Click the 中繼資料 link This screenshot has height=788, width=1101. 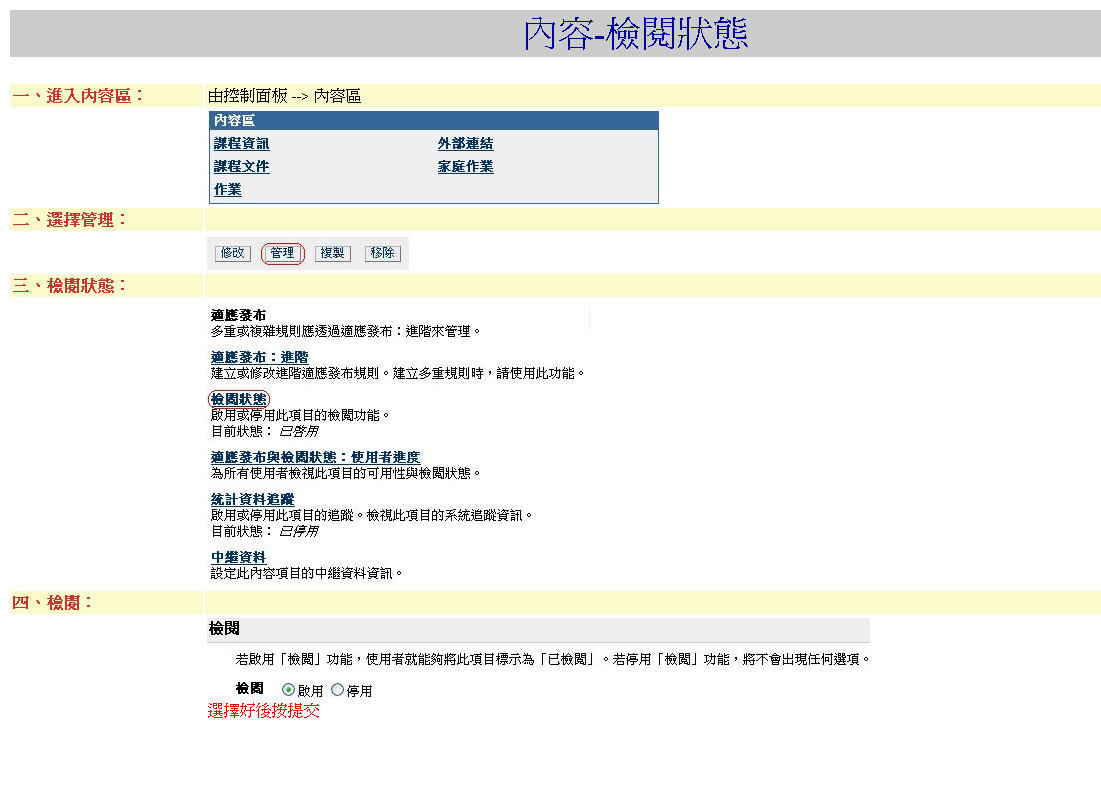point(238,557)
